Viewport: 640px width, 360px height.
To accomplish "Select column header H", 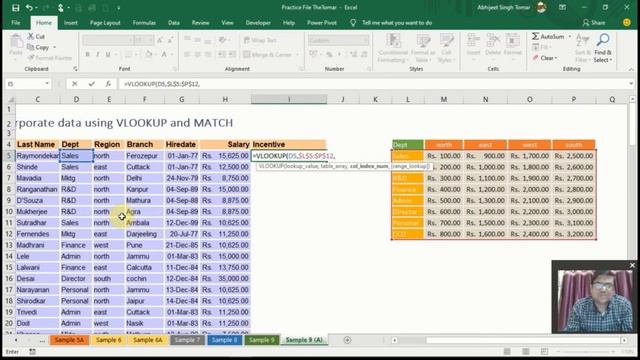I will pyautogui.click(x=225, y=99).
